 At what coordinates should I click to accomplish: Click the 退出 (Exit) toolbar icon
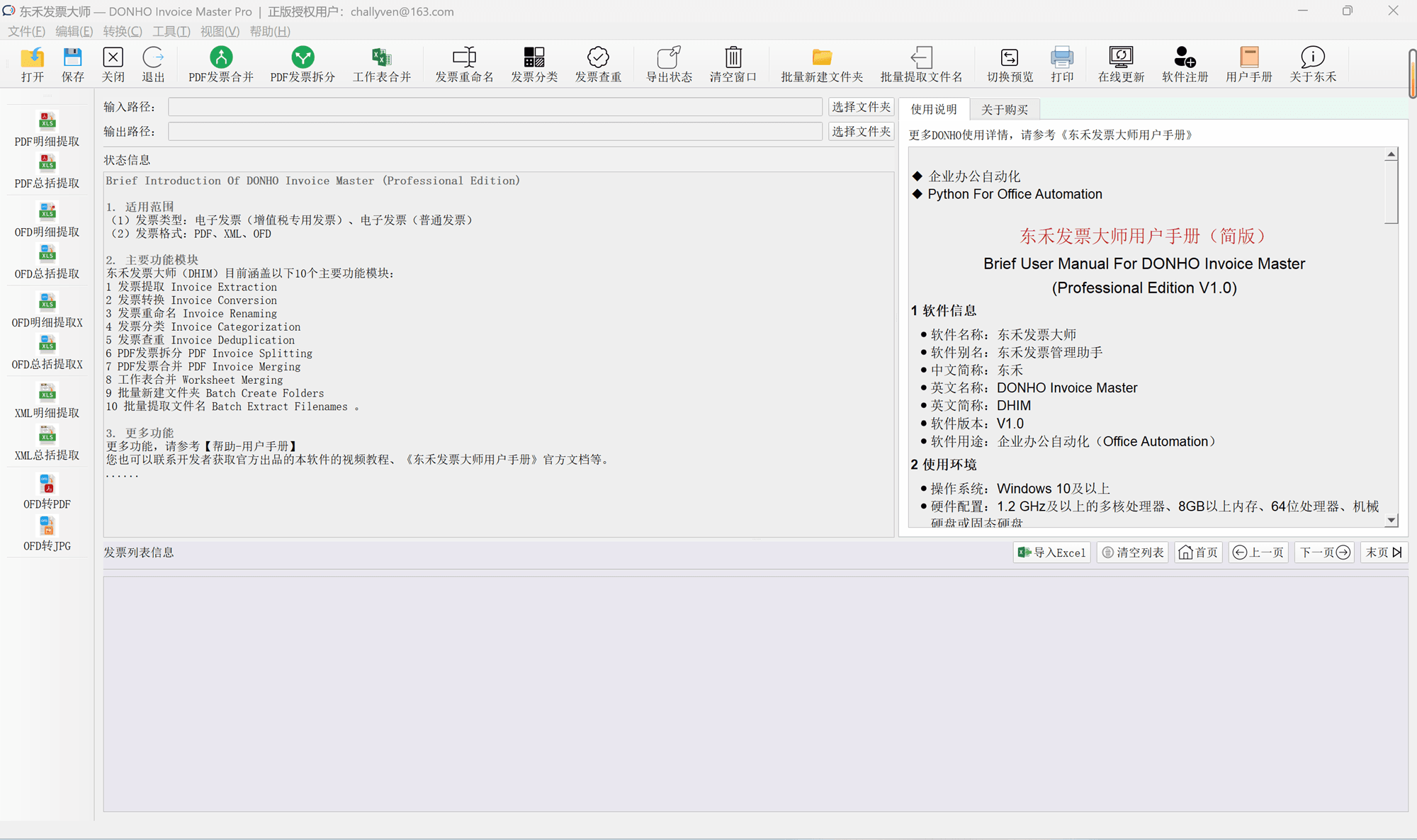153,64
